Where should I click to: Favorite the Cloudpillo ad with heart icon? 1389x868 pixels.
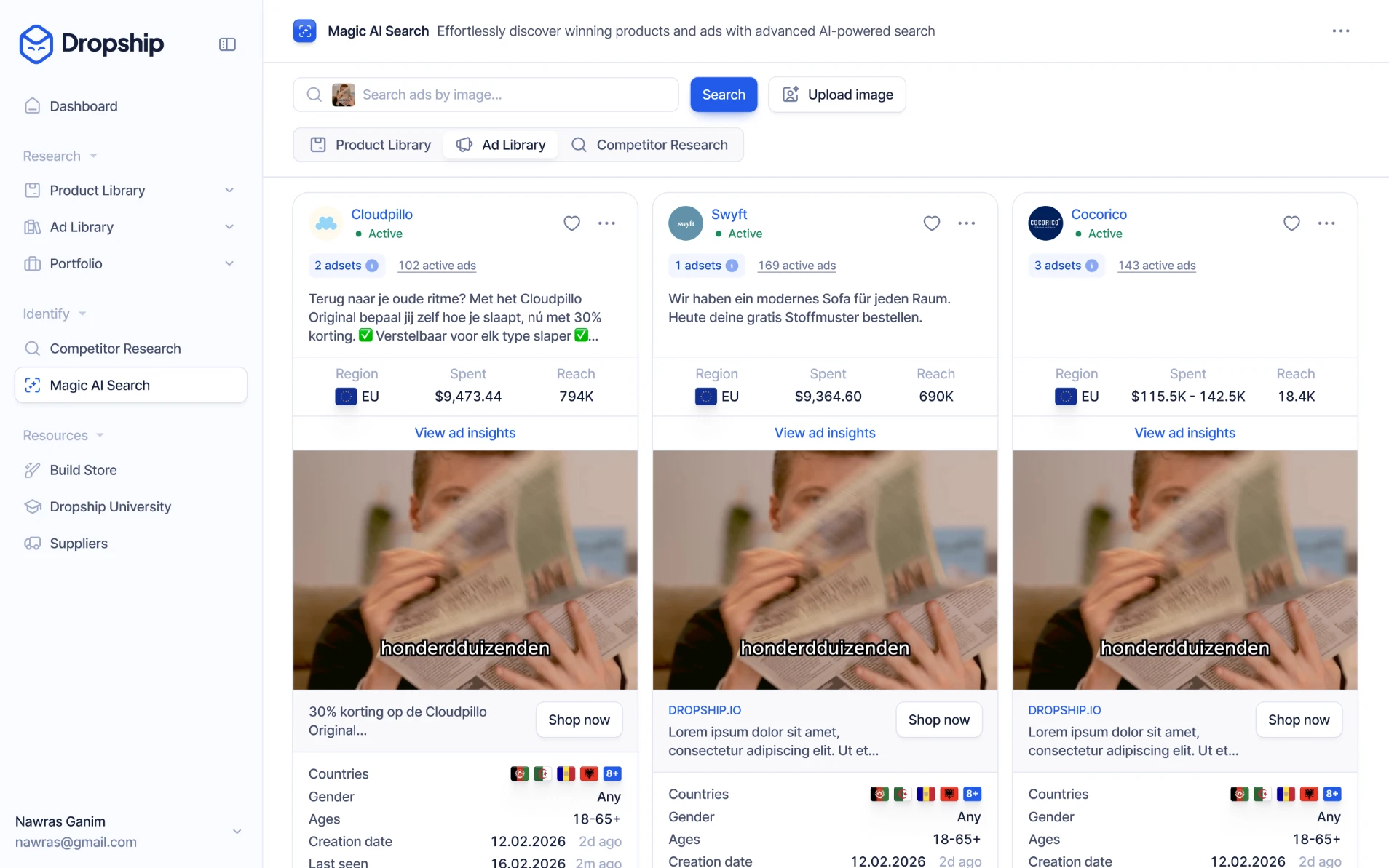pyautogui.click(x=571, y=223)
